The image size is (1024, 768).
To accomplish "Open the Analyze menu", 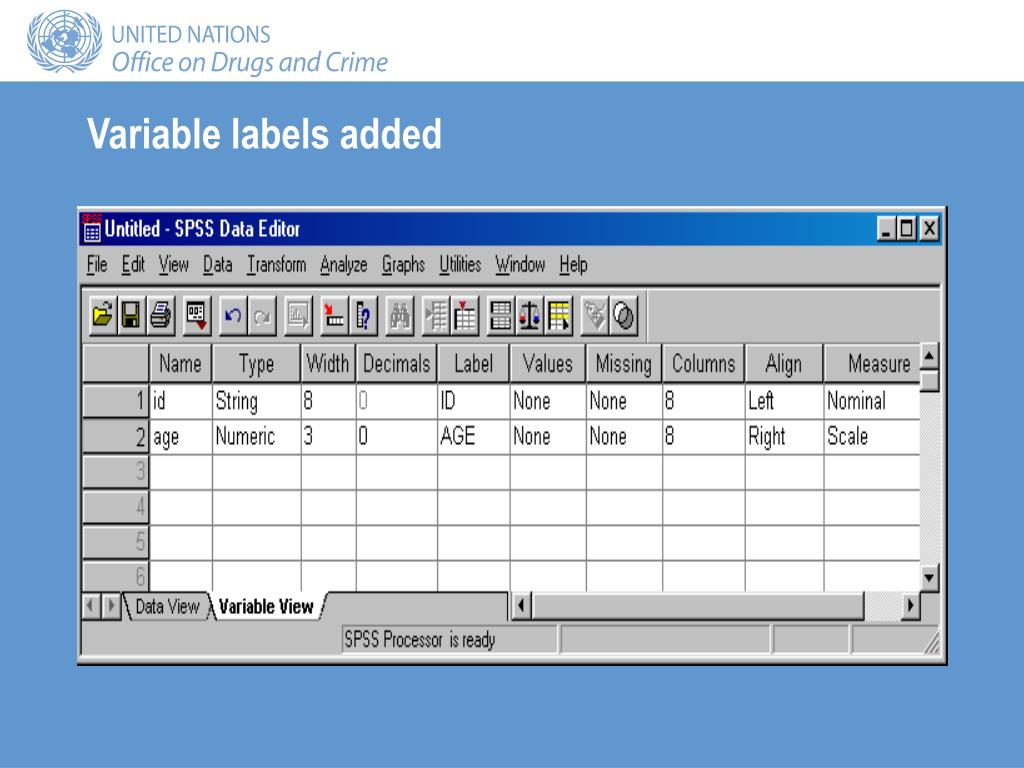I will click(x=344, y=264).
